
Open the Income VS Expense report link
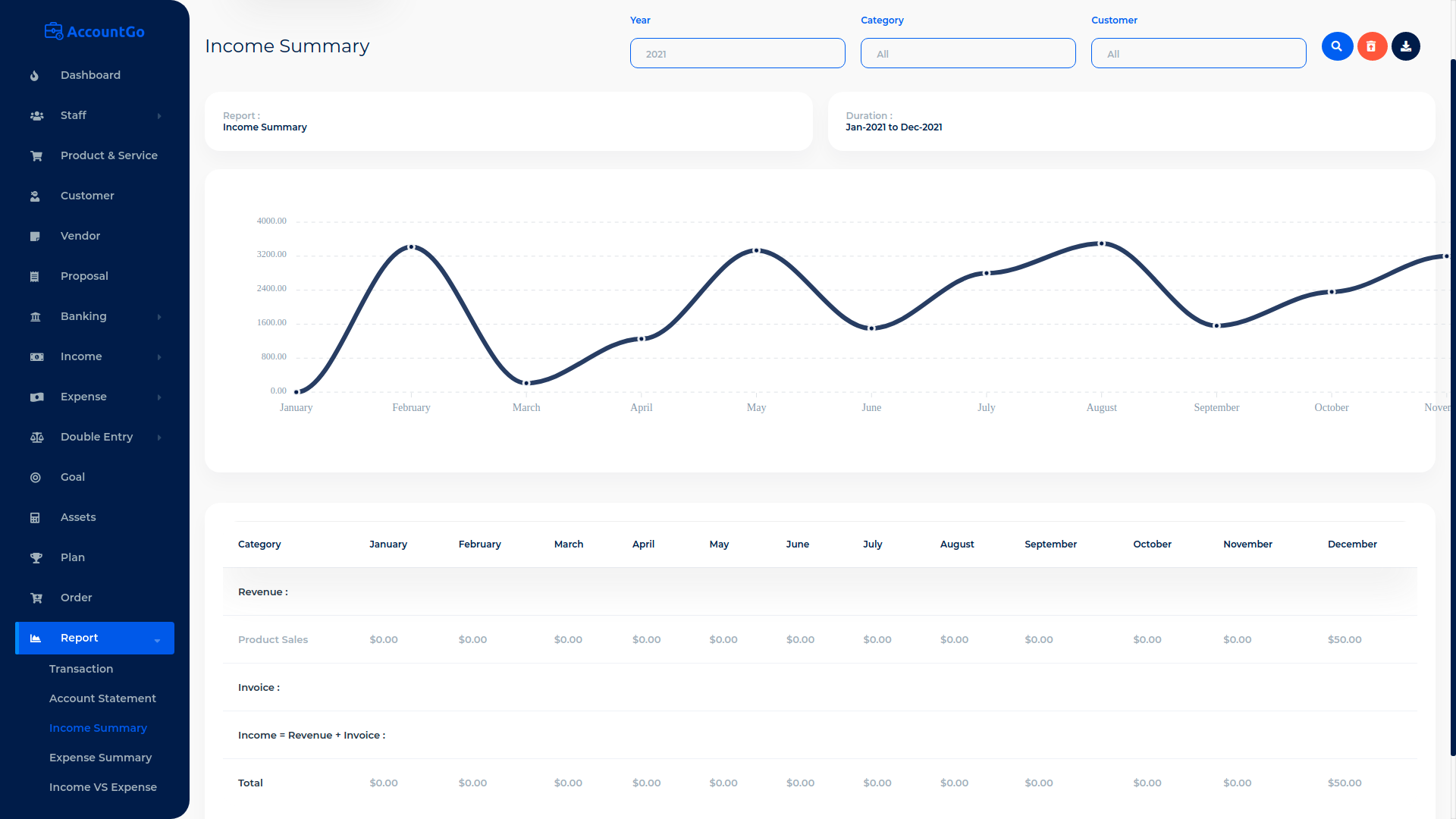point(103,787)
